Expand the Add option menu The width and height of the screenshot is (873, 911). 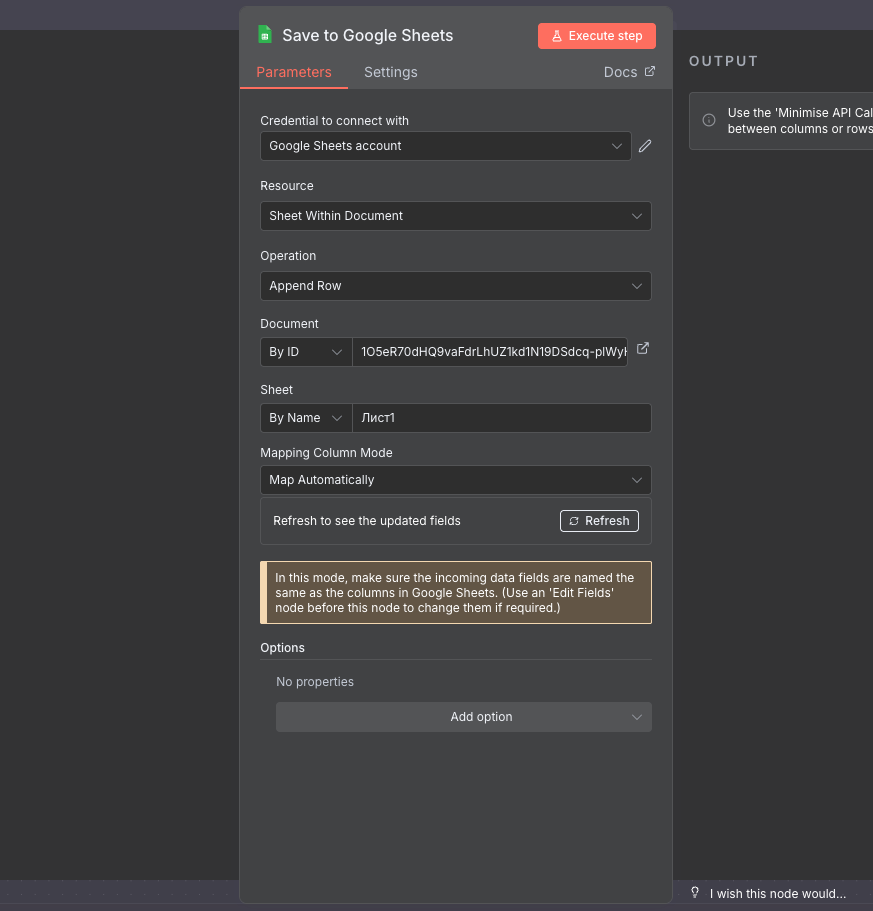464,717
